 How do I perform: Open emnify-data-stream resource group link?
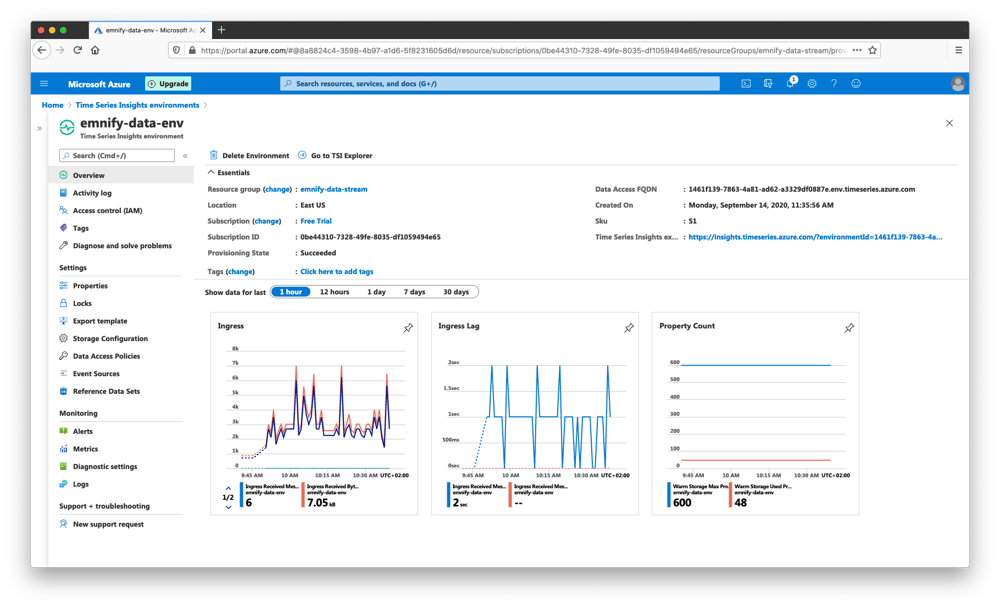click(334, 189)
